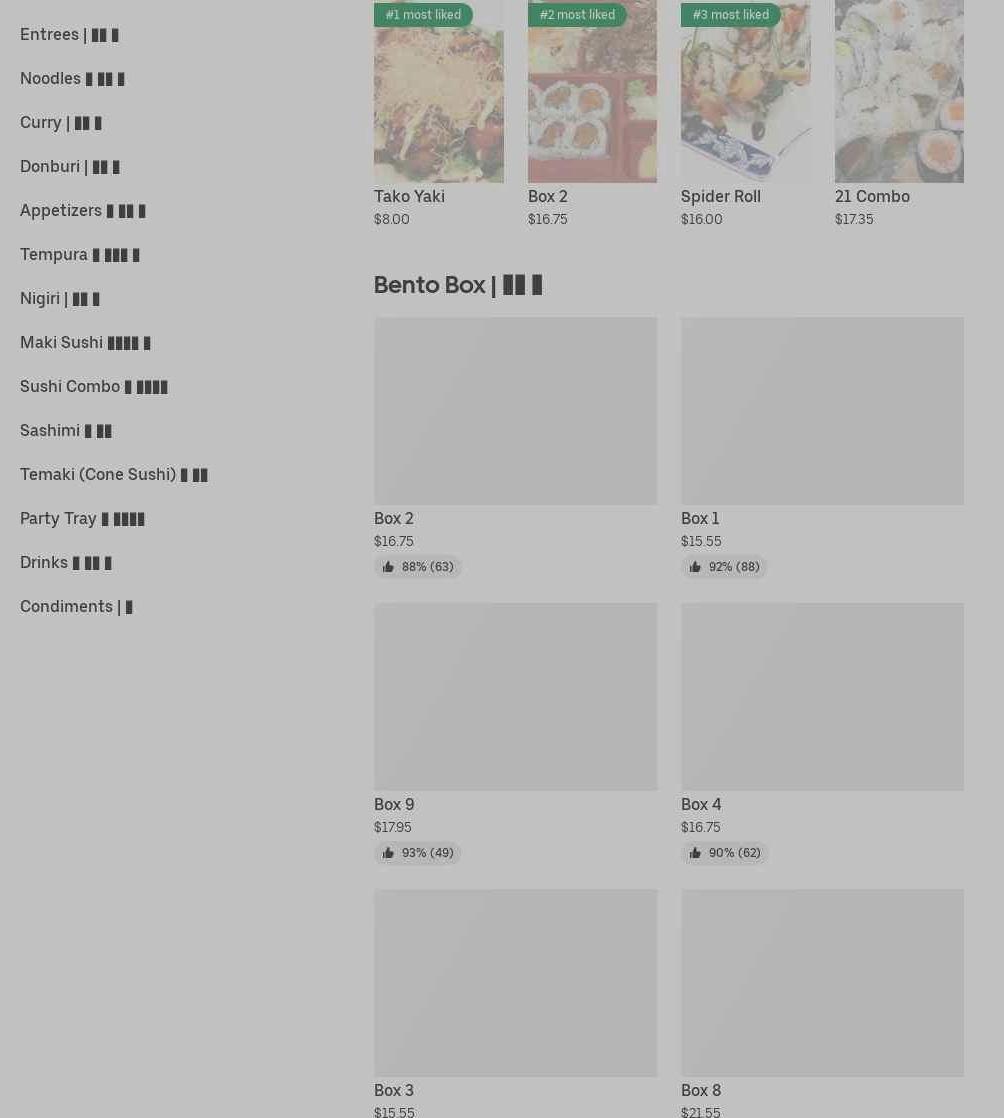Select the Drinks category

(x=66, y=563)
